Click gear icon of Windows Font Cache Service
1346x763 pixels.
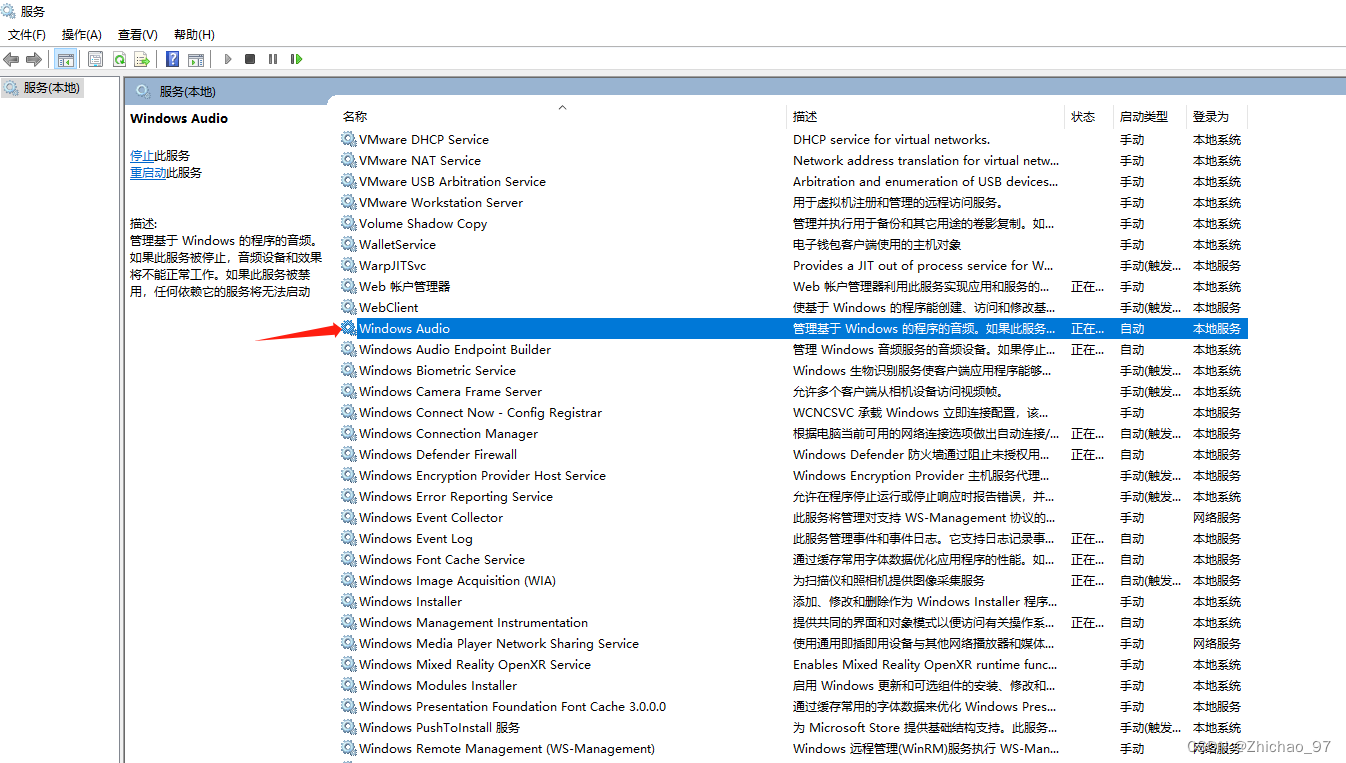coord(348,559)
